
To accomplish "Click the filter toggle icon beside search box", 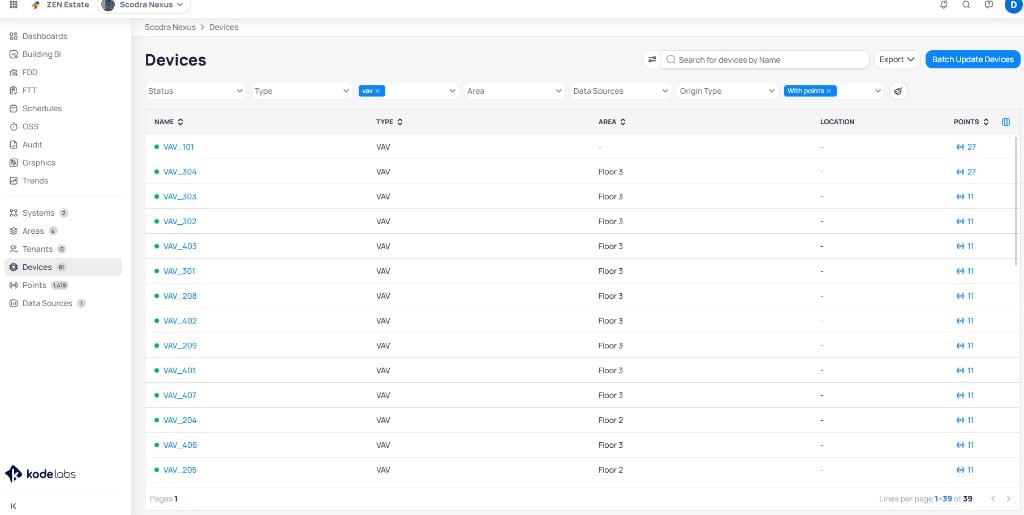I will pos(652,59).
